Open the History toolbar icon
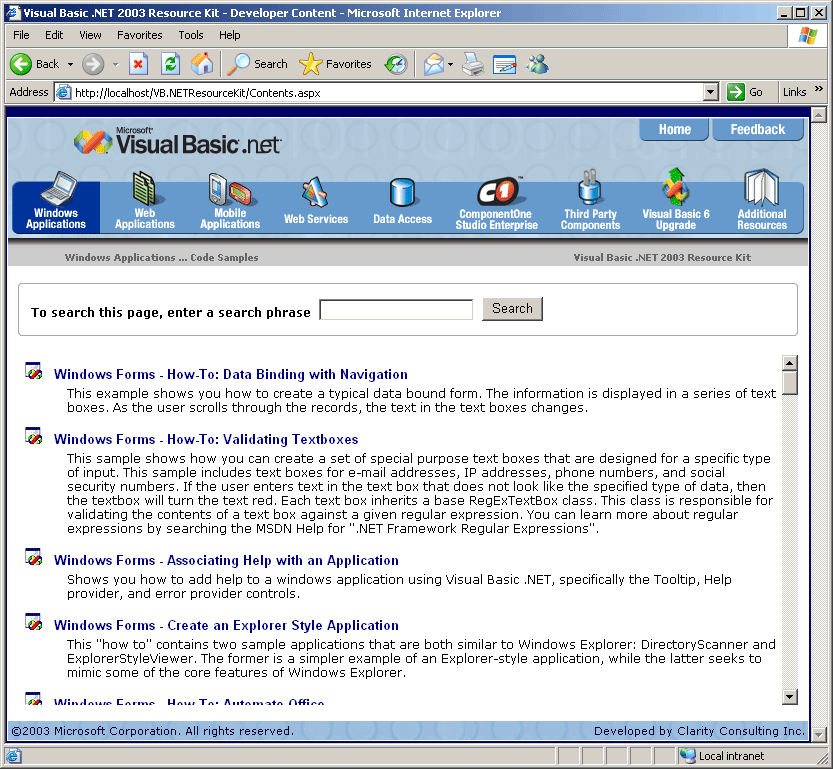The image size is (833, 769). coord(396,64)
